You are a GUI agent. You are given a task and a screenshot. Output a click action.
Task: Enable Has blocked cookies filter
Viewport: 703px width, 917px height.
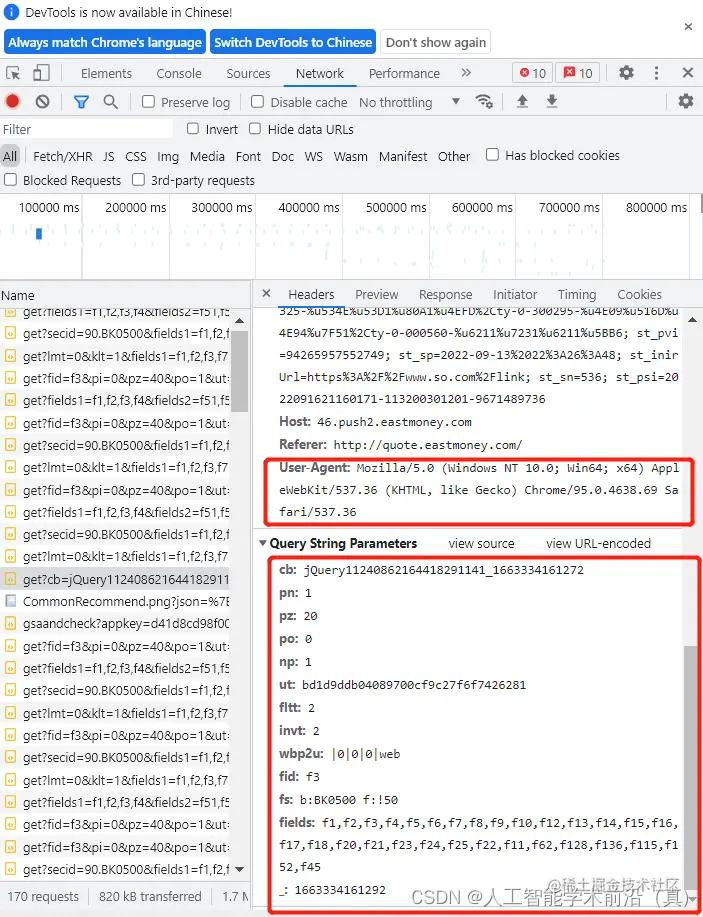click(492, 155)
